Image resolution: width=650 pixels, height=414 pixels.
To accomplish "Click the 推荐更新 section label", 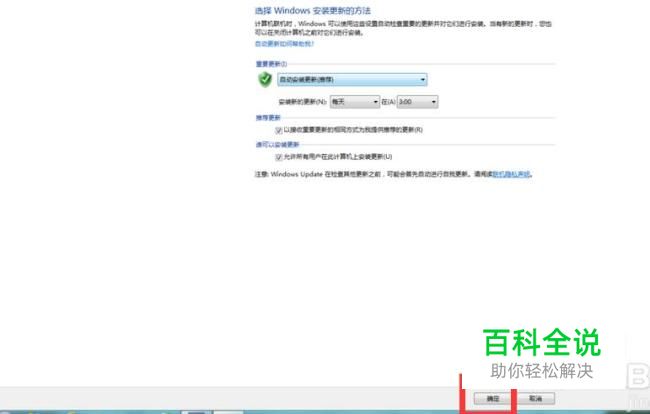I will click(x=268, y=118).
